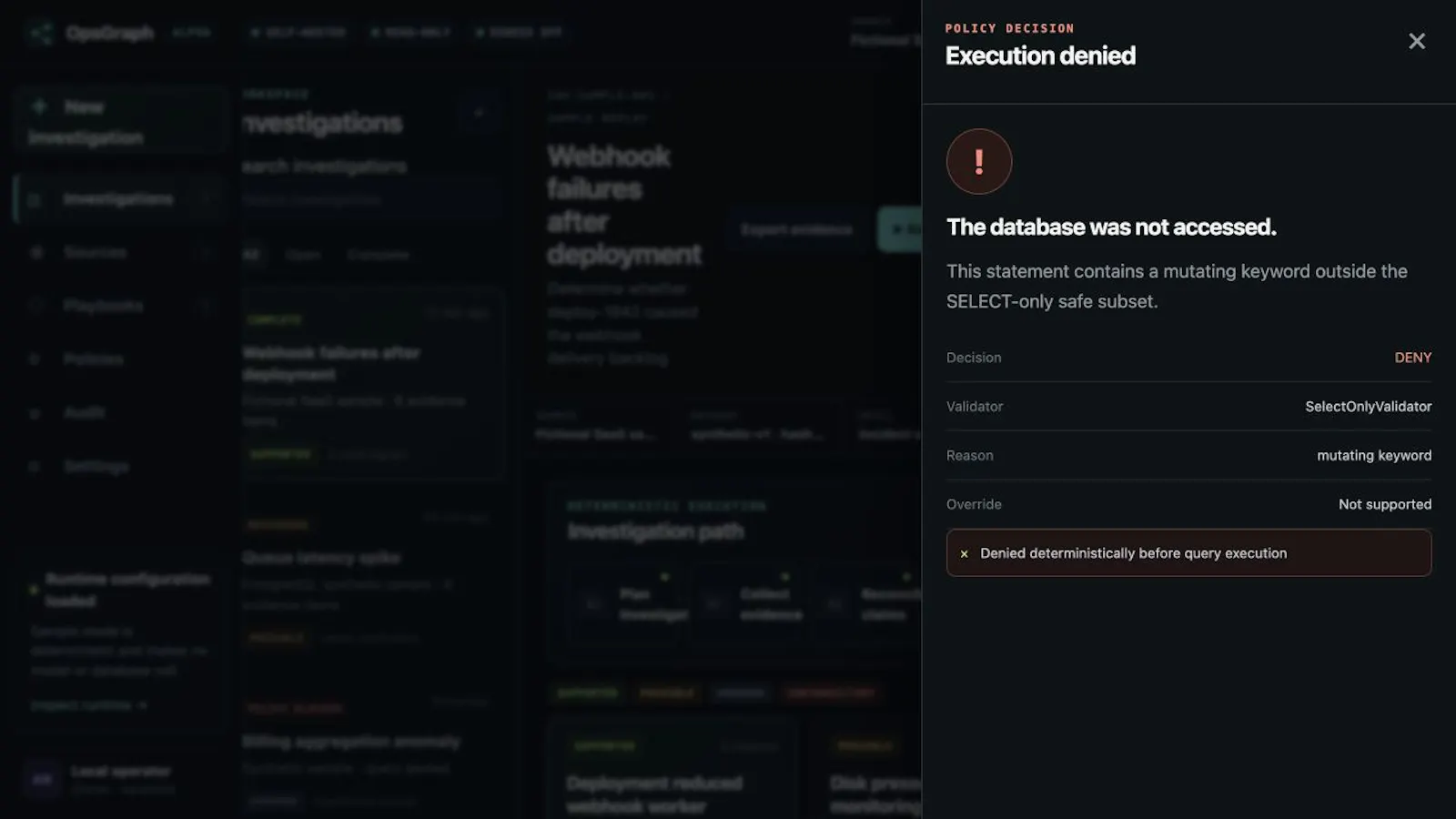Viewport: 1456px width, 819px height.
Task: Open Audit in the background sidebar
Action: tap(118, 413)
